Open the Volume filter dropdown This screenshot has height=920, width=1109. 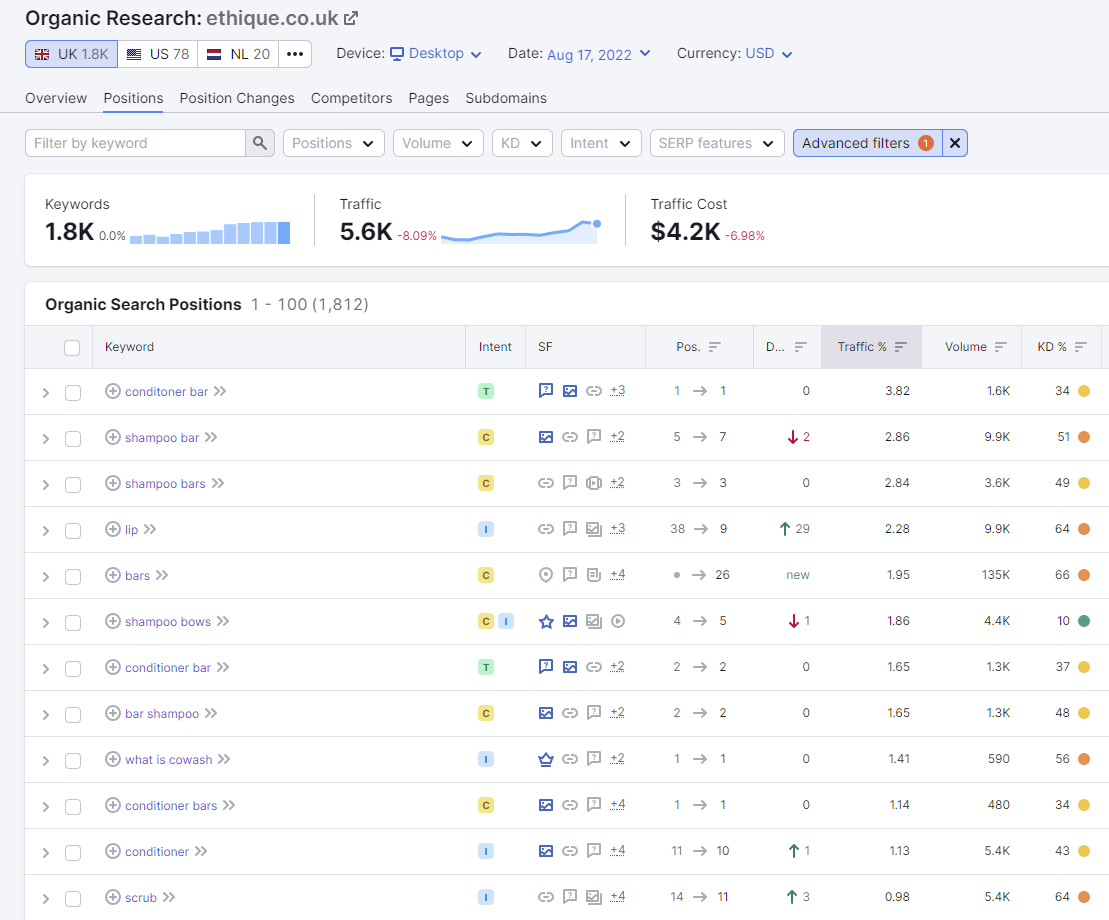pyautogui.click(x=437, y=143)
